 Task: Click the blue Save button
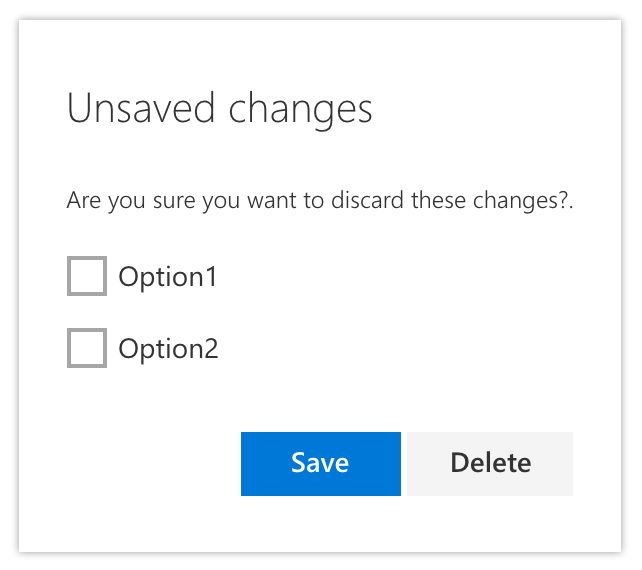click(x=321, y=464)
